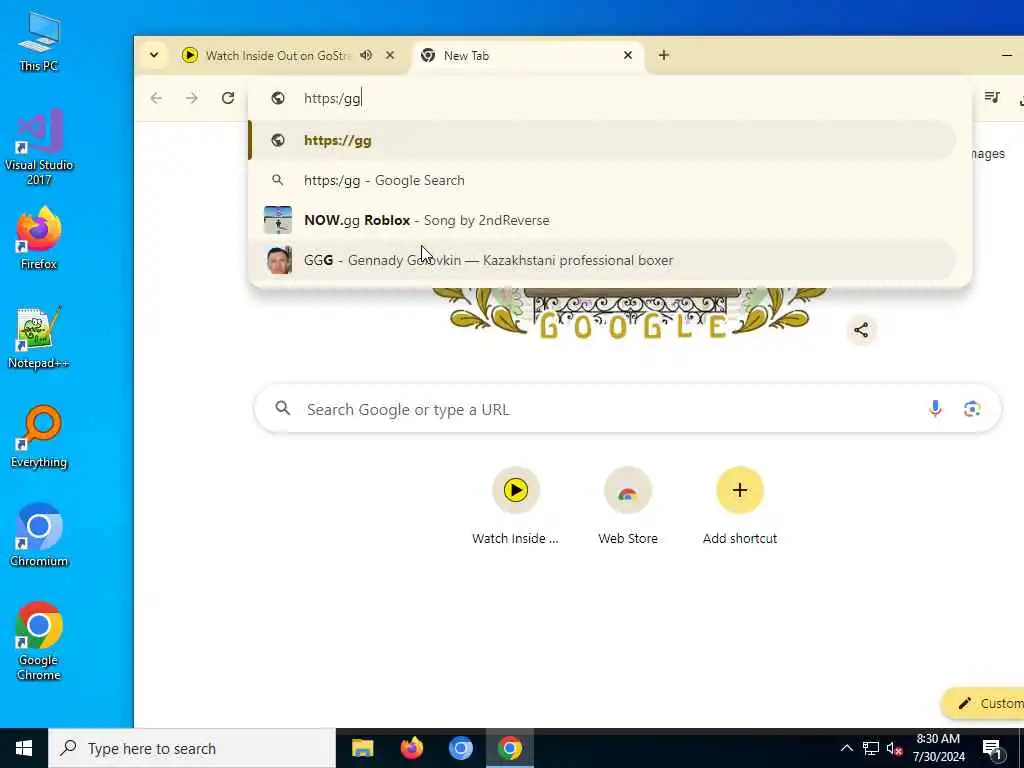Select Everything desktop icon
This screenshot has width=1024, height=768.
[39, 436]
